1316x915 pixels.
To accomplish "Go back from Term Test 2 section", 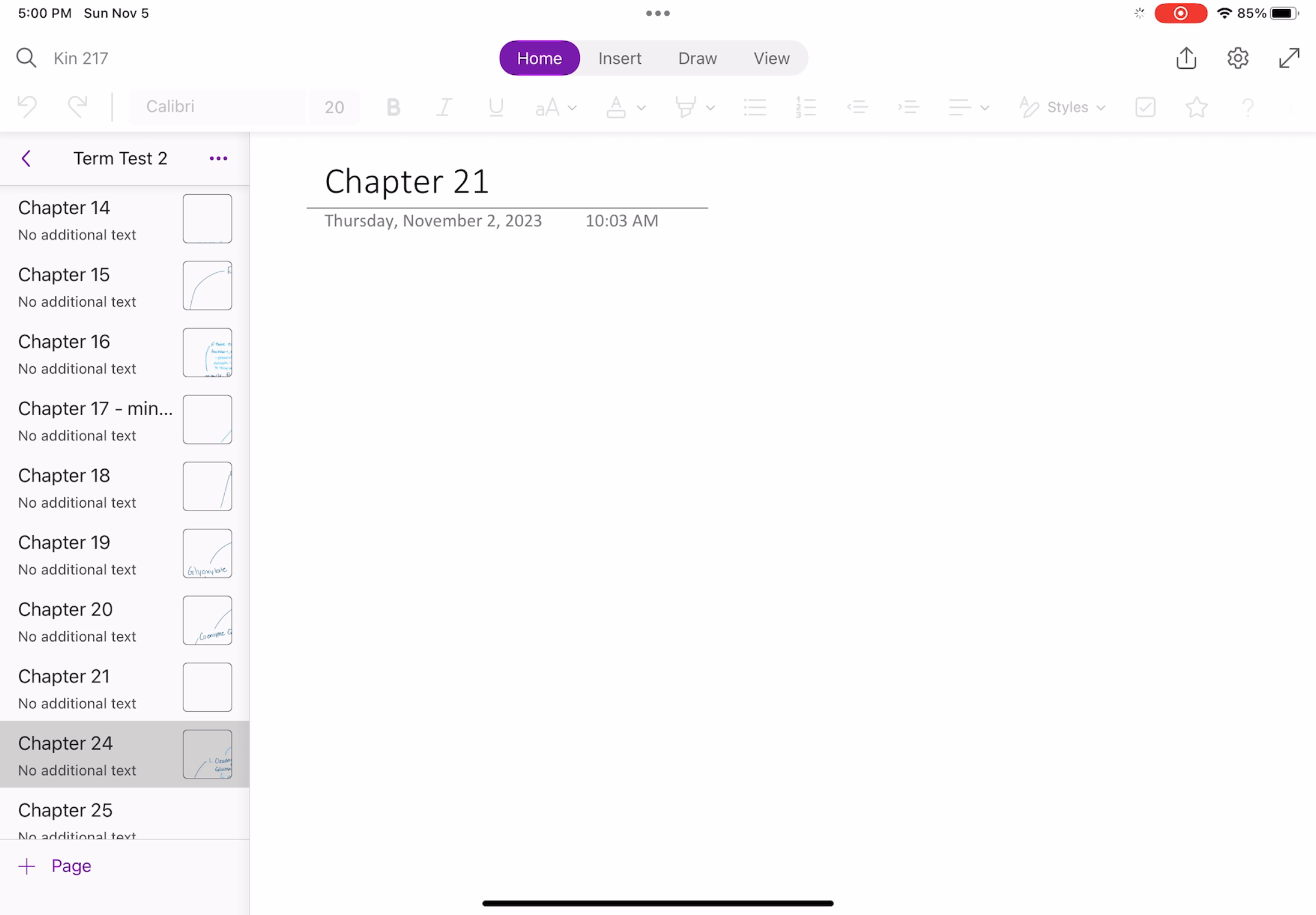I will [26, 158].
